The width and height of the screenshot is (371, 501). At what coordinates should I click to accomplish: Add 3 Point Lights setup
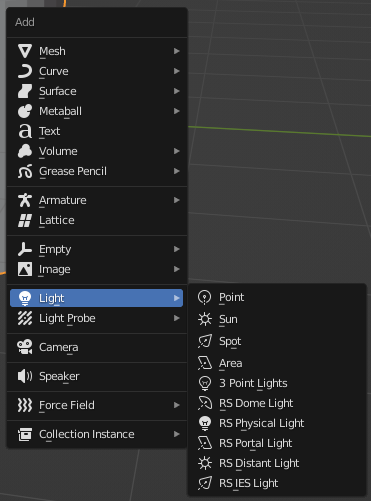[x=277, y=383]
